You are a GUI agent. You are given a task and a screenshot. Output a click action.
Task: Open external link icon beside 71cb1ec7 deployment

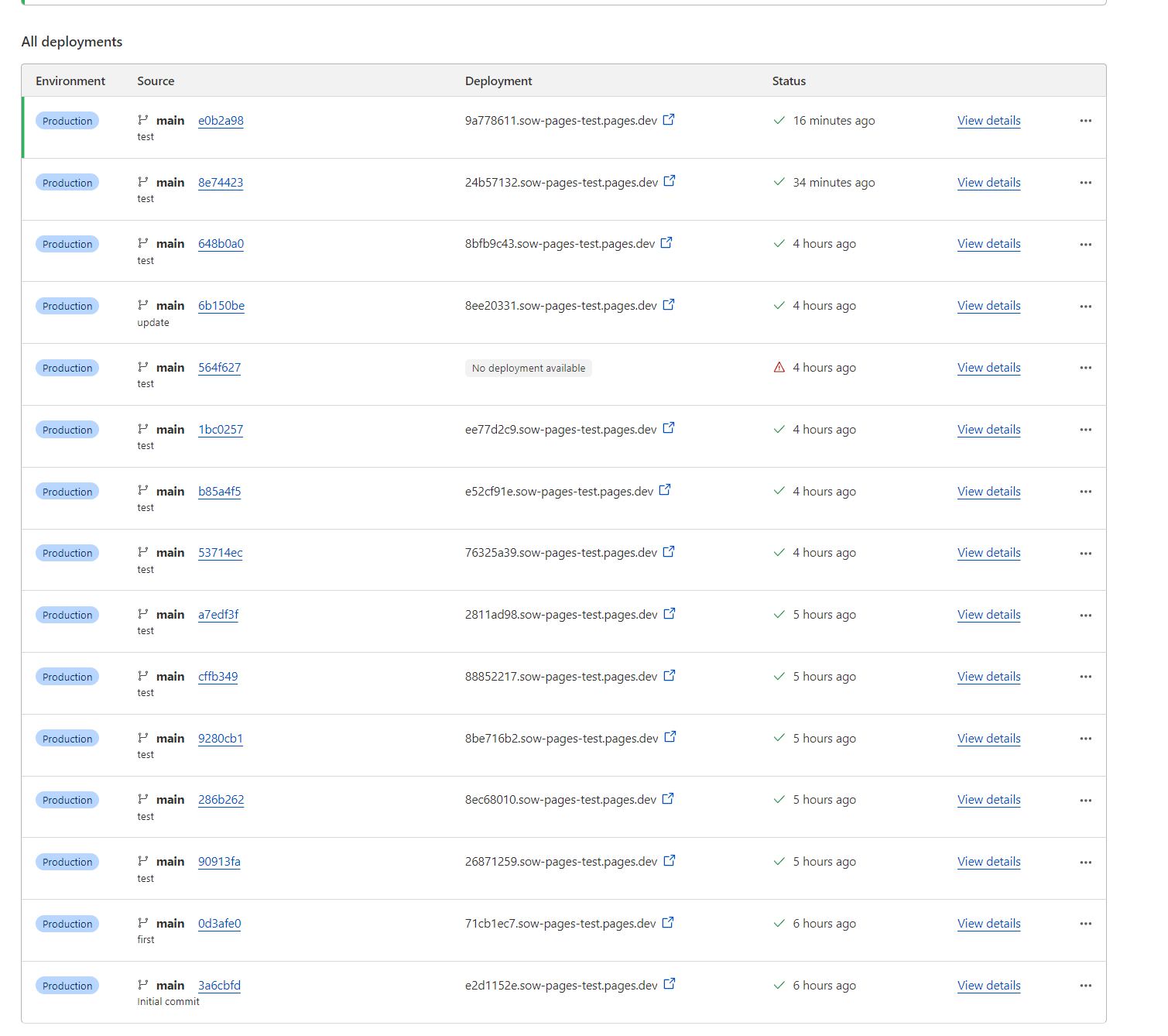click(x=668, y=922)
